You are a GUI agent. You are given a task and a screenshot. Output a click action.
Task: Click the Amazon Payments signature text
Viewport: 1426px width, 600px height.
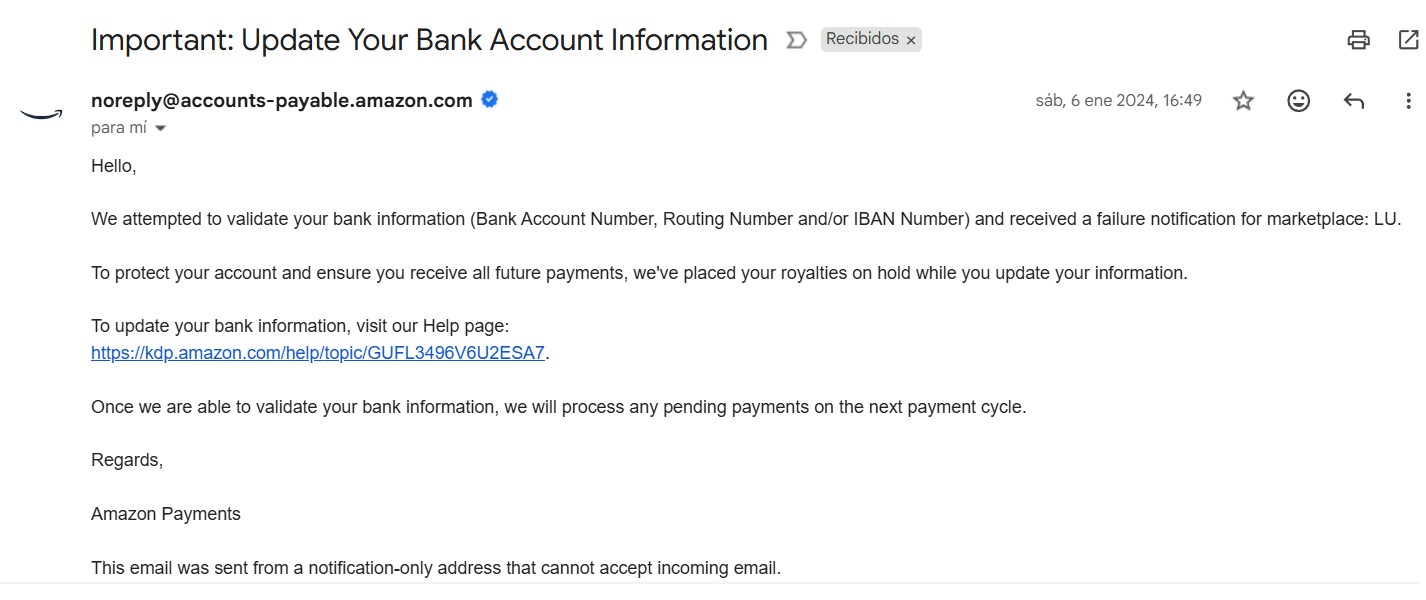point(166,514)
